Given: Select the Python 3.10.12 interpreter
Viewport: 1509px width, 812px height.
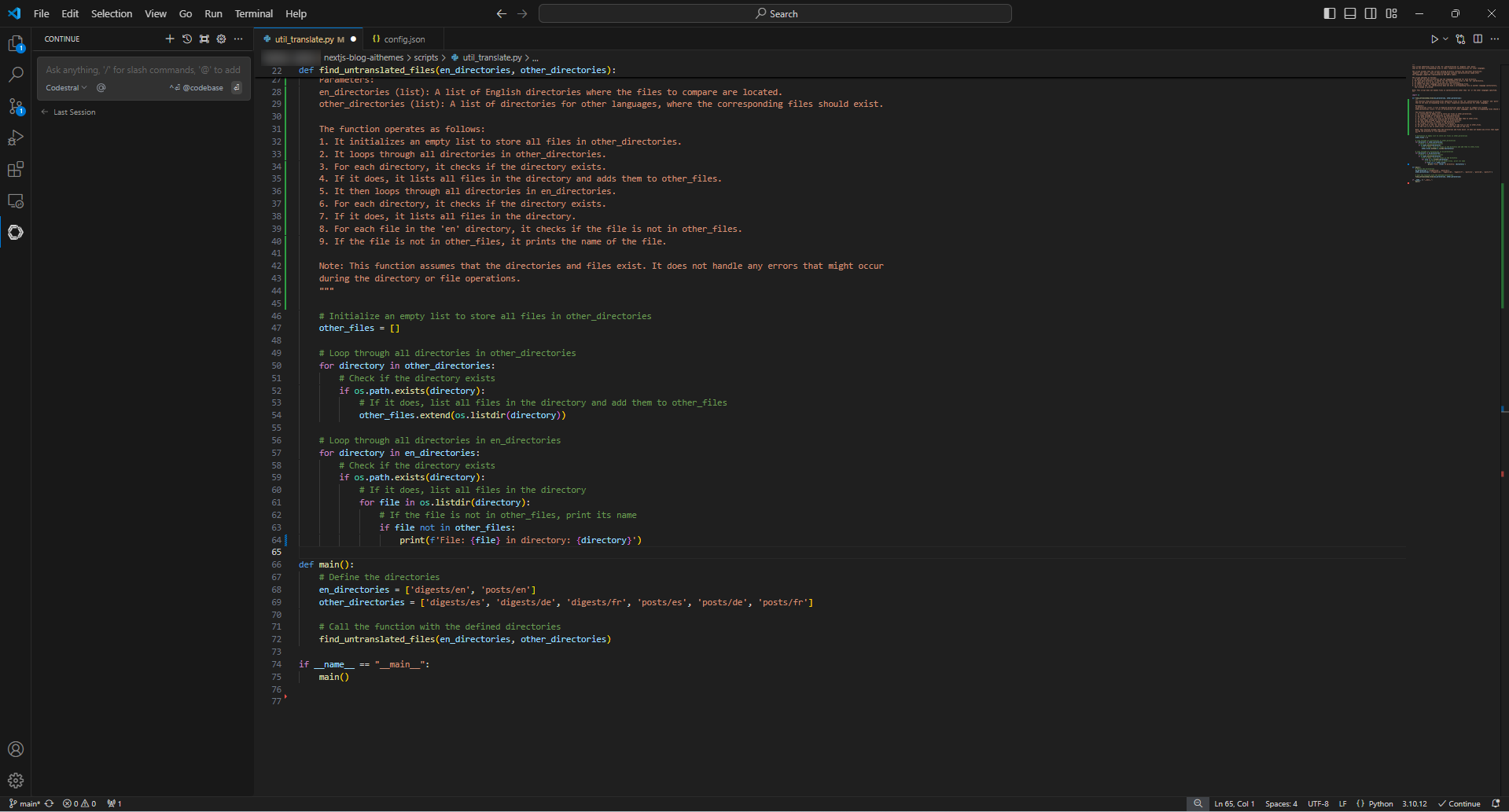Looking at the screenshot, I should pyautogui.click(x=1414, y=803).
